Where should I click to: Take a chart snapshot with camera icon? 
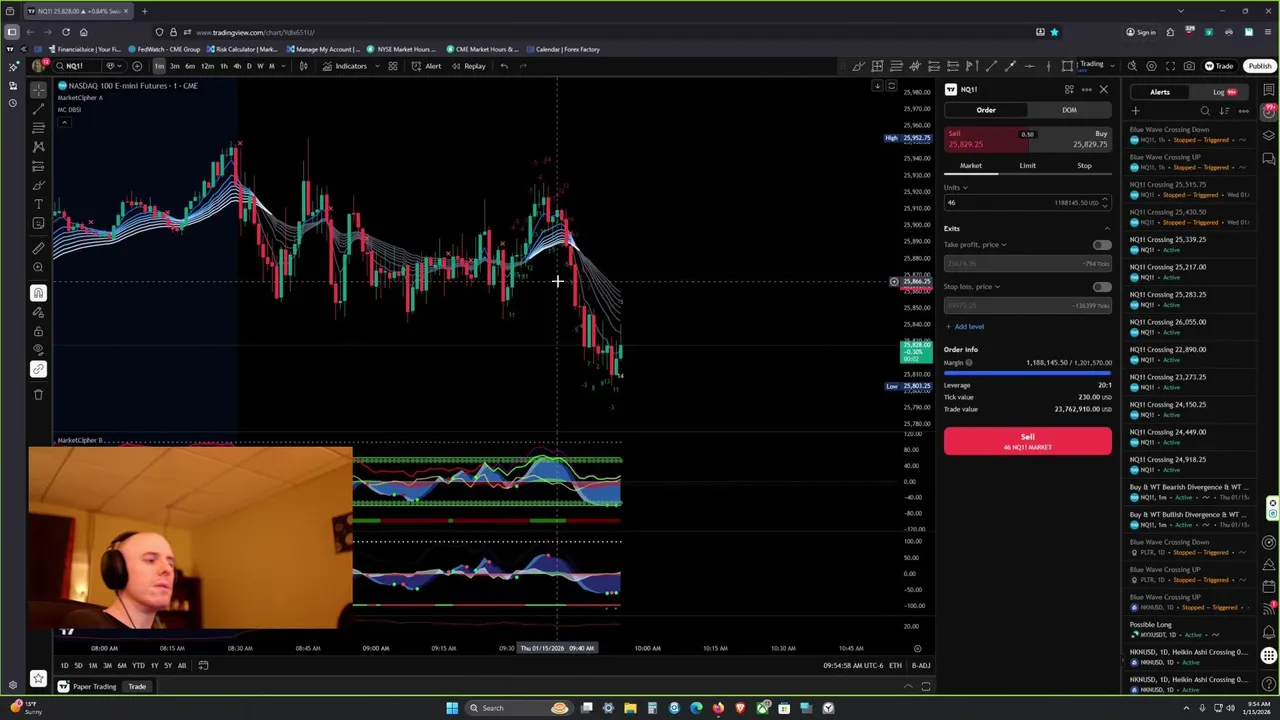pos(1189,66)
